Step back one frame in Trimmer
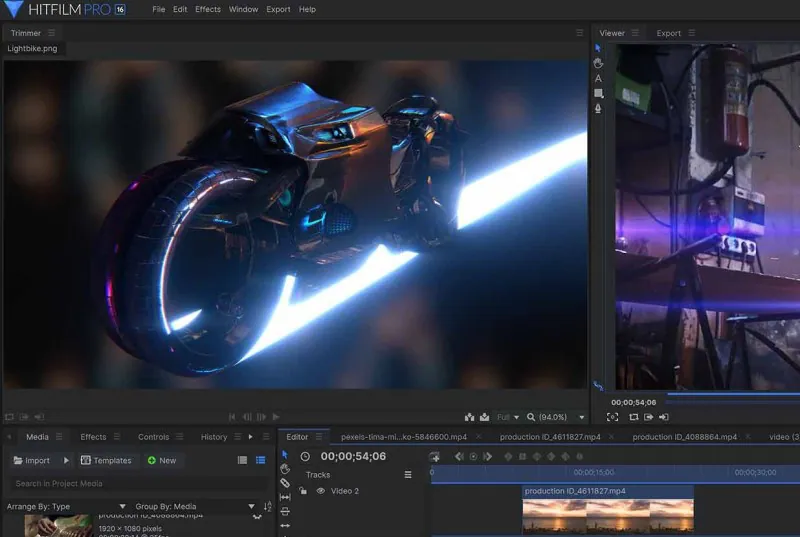Screen dimensions: 800x537 coord(247,417)
